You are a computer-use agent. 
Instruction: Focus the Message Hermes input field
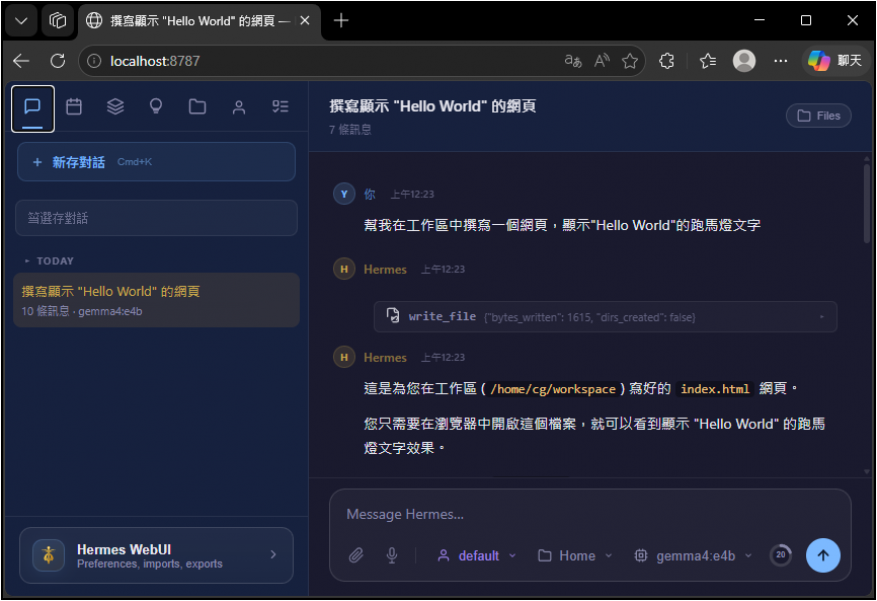coord(590,514)
